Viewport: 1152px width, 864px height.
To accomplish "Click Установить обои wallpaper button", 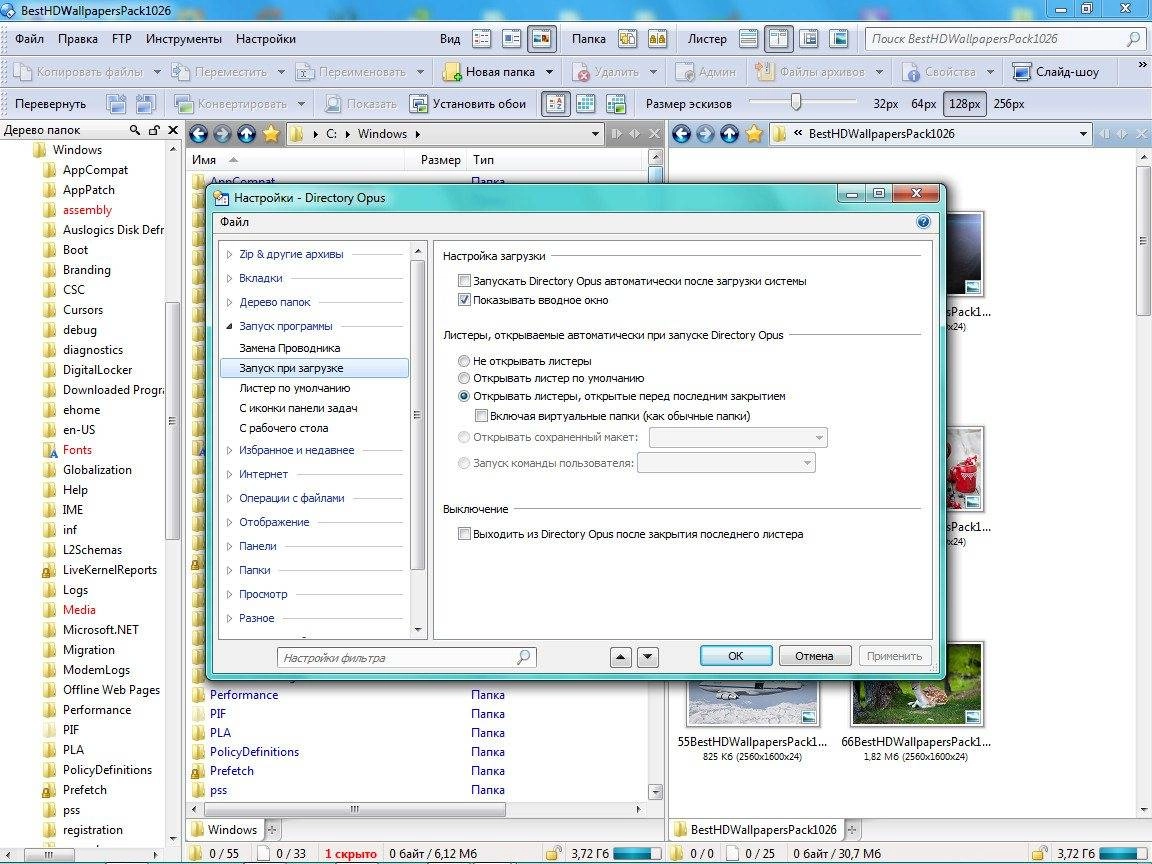I will coord(468,104).
